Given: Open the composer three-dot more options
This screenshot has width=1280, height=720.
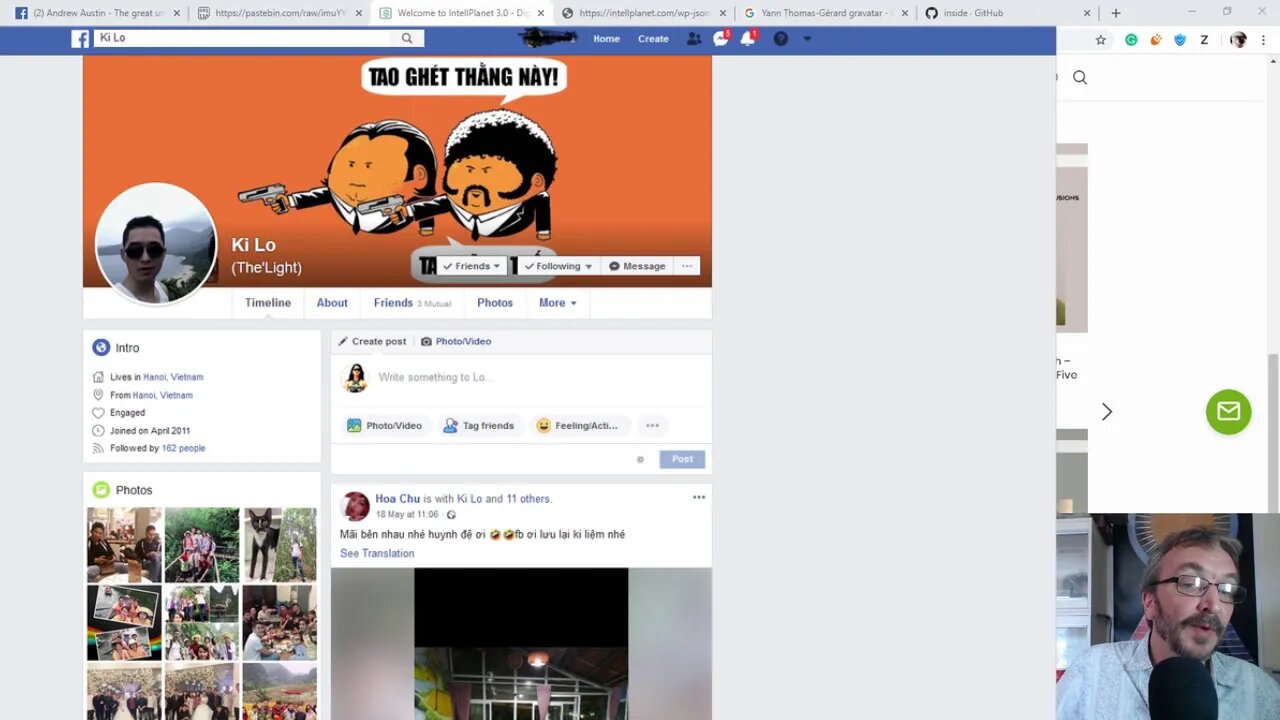Looking at the screenshot, I should 652,425.
